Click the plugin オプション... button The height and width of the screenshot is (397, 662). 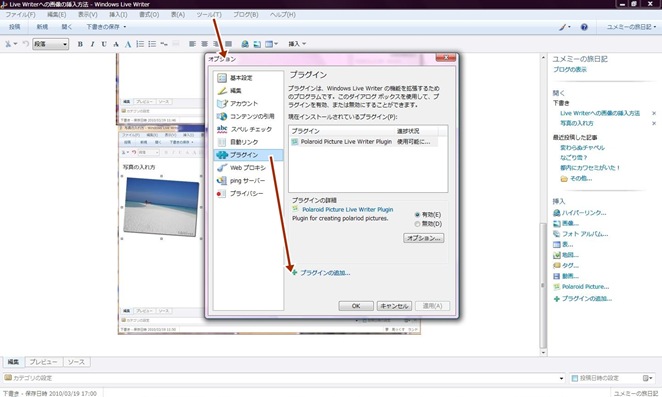tap(423, 238)
